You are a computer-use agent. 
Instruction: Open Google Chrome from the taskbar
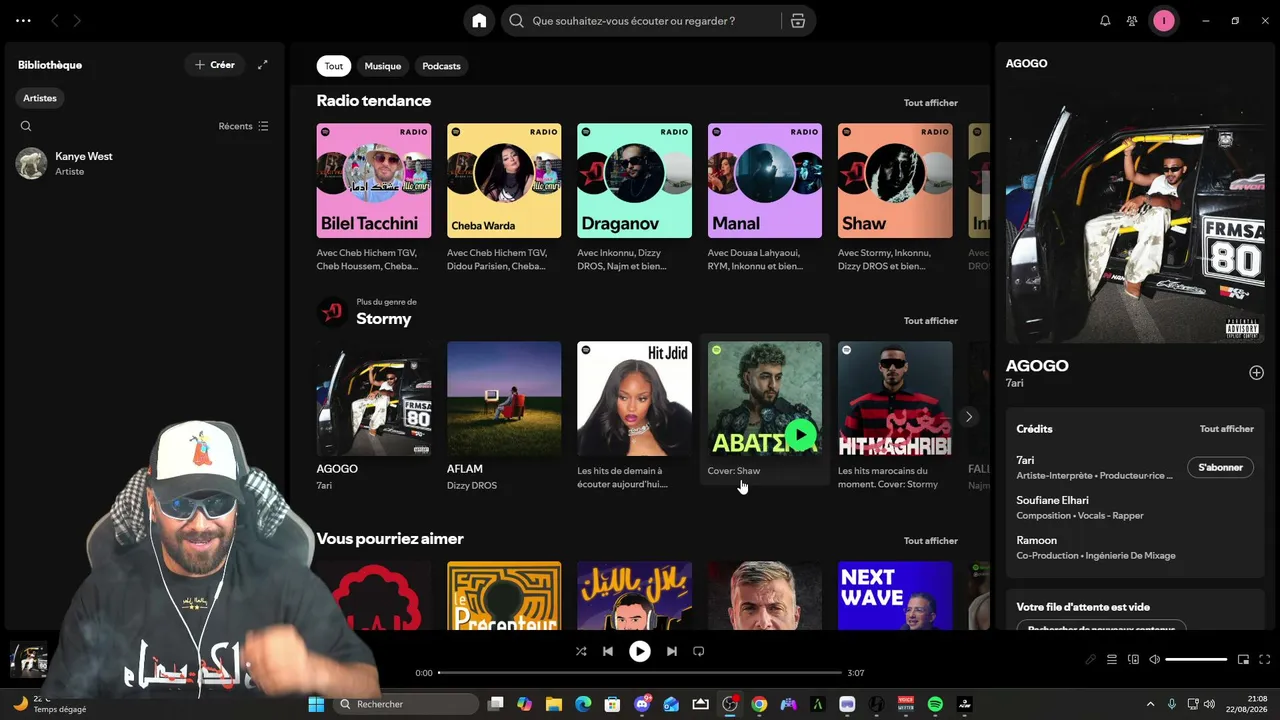[x=759, y=704]
